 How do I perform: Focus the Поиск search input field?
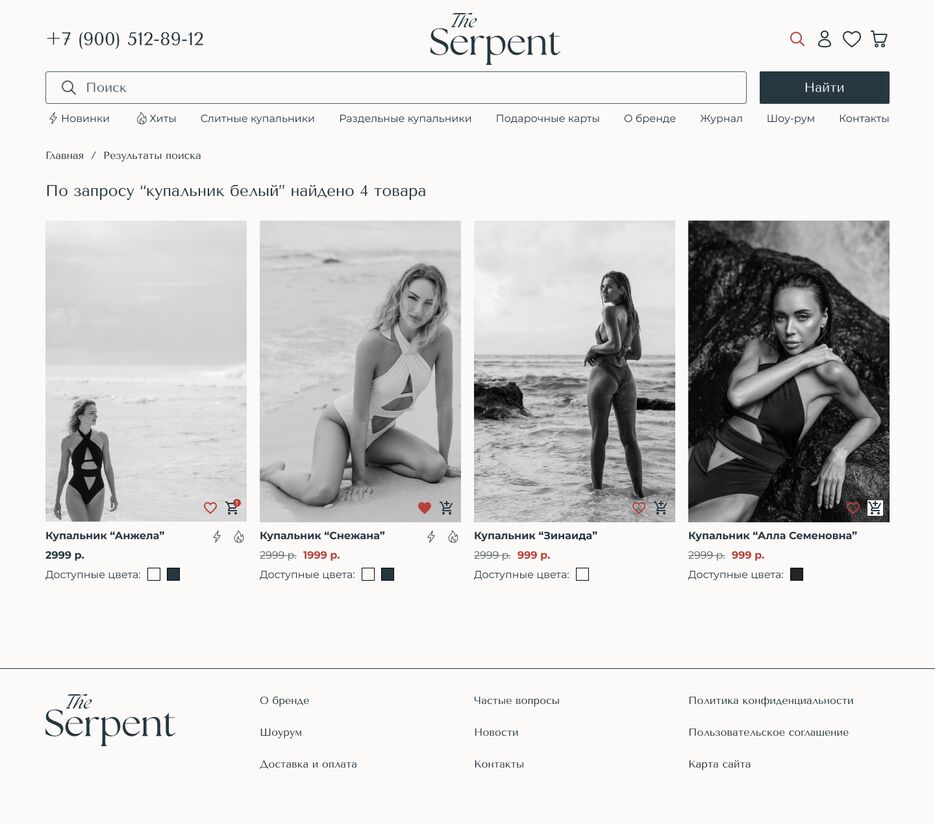(396, 88)
